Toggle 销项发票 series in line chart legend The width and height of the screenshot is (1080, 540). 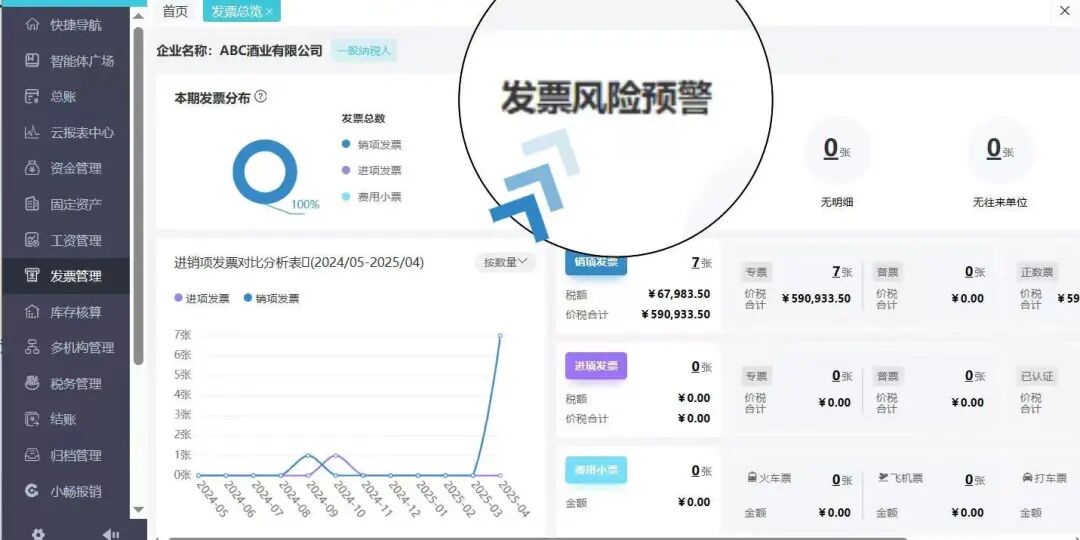(x=272, y=299)
